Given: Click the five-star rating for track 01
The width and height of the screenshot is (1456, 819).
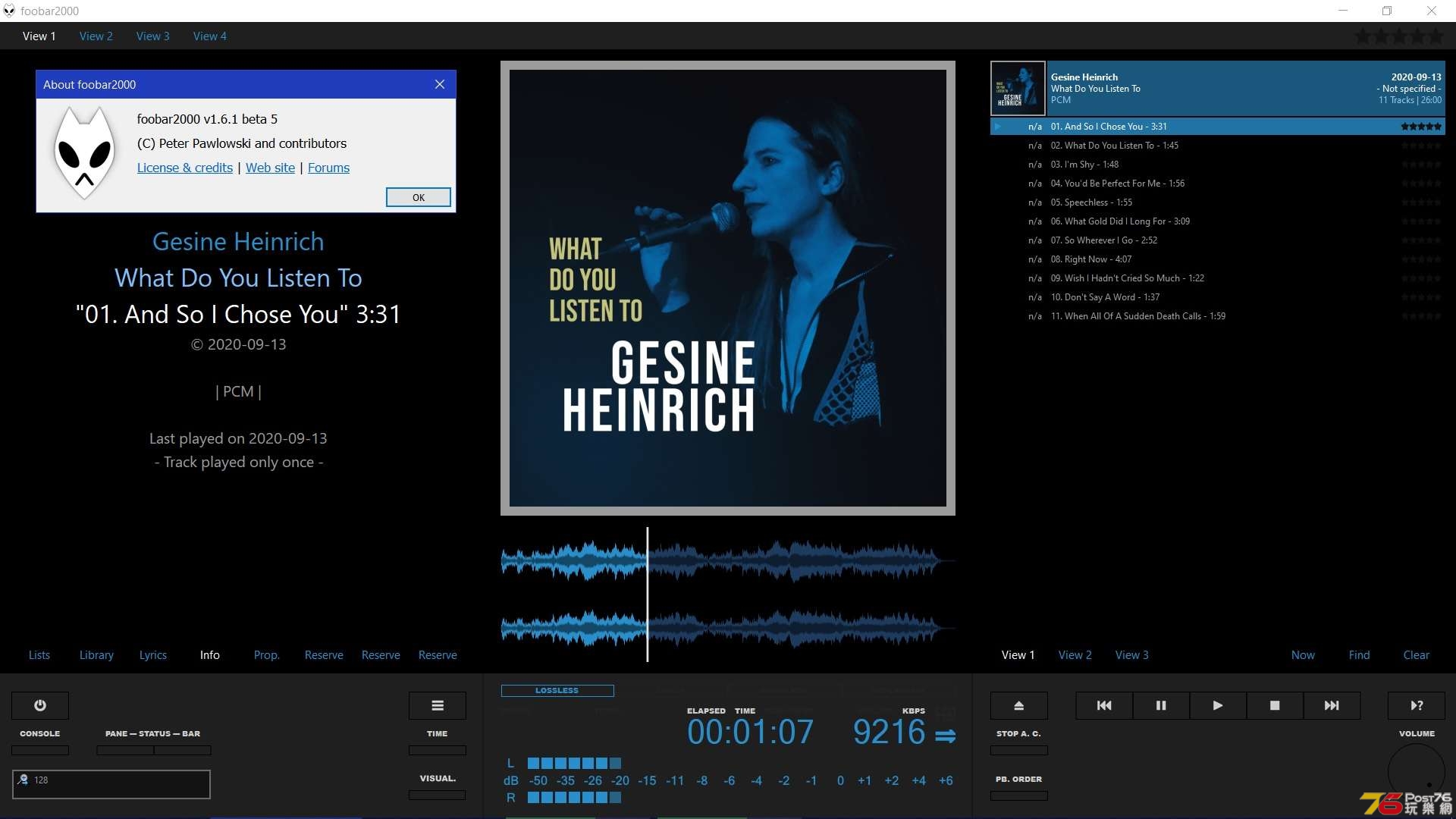Looking at the screenshot, I should coord(1421,127).
